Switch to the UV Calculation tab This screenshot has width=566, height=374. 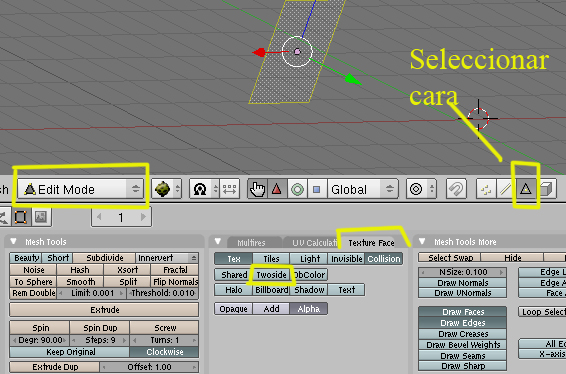click(x=313, y=243)
